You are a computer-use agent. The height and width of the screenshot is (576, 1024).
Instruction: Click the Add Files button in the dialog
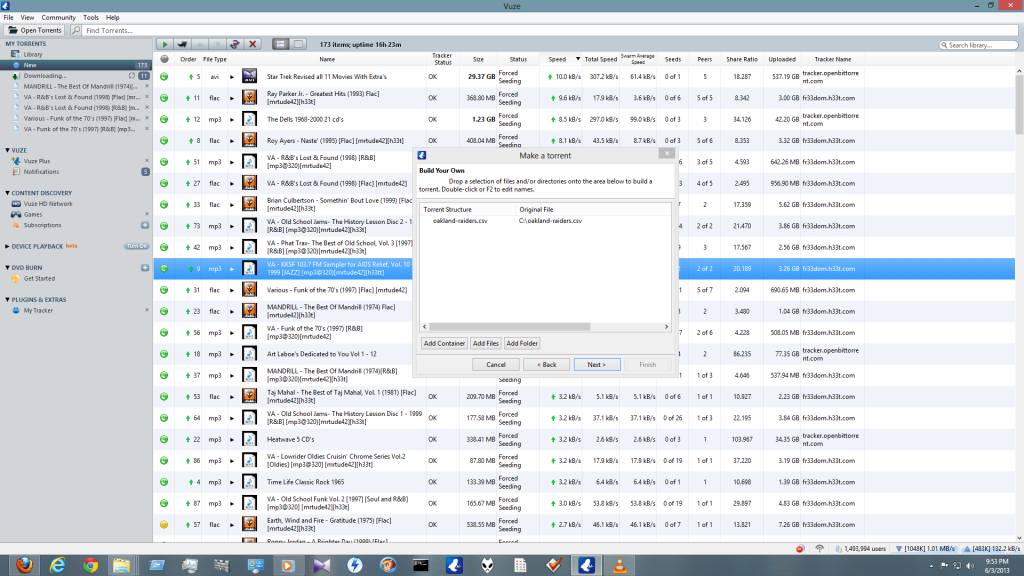(x=485, y=344)
